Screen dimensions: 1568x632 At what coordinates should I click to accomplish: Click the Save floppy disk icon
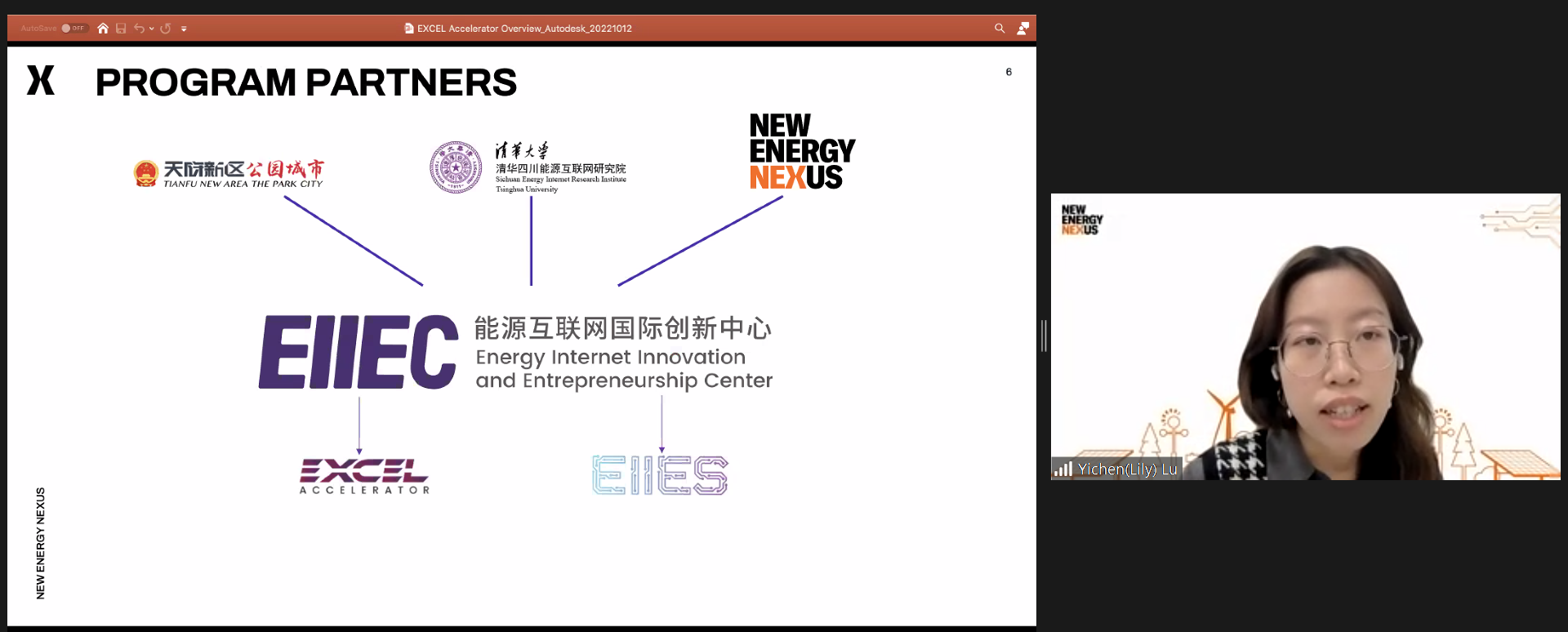121,29
